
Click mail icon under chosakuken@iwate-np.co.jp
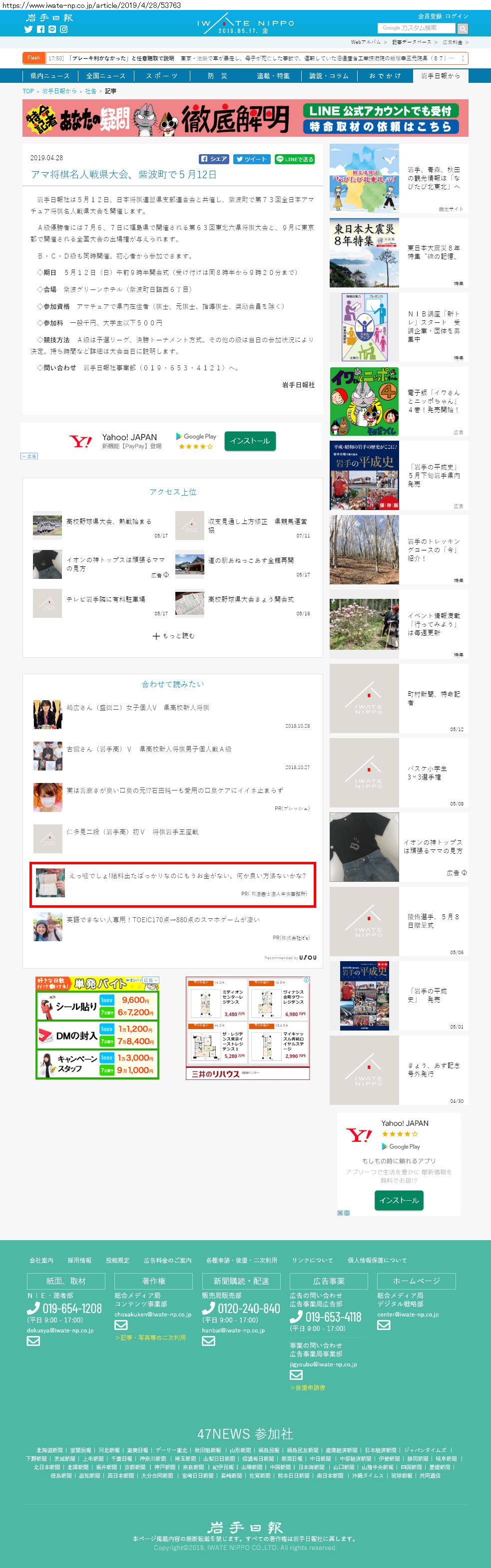pos(120,1325)
